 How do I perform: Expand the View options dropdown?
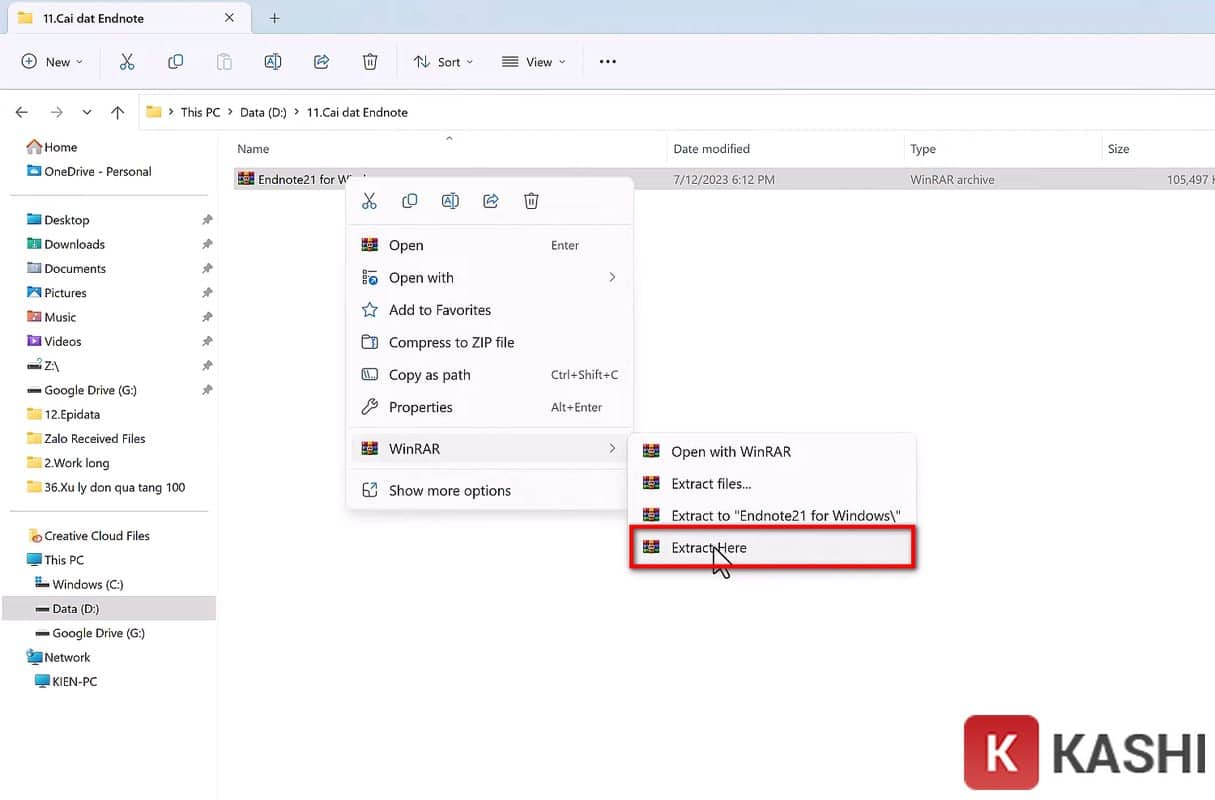(x=533, y=61)
